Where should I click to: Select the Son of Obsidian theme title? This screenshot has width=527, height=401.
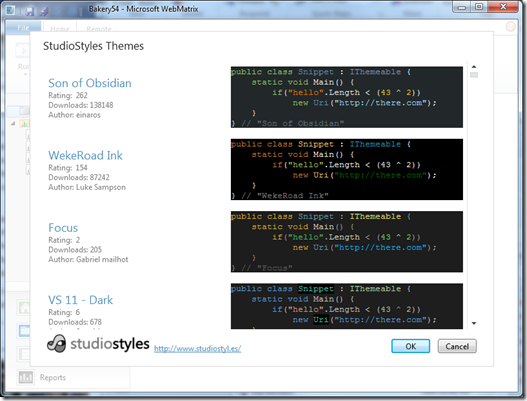[90, 83]
